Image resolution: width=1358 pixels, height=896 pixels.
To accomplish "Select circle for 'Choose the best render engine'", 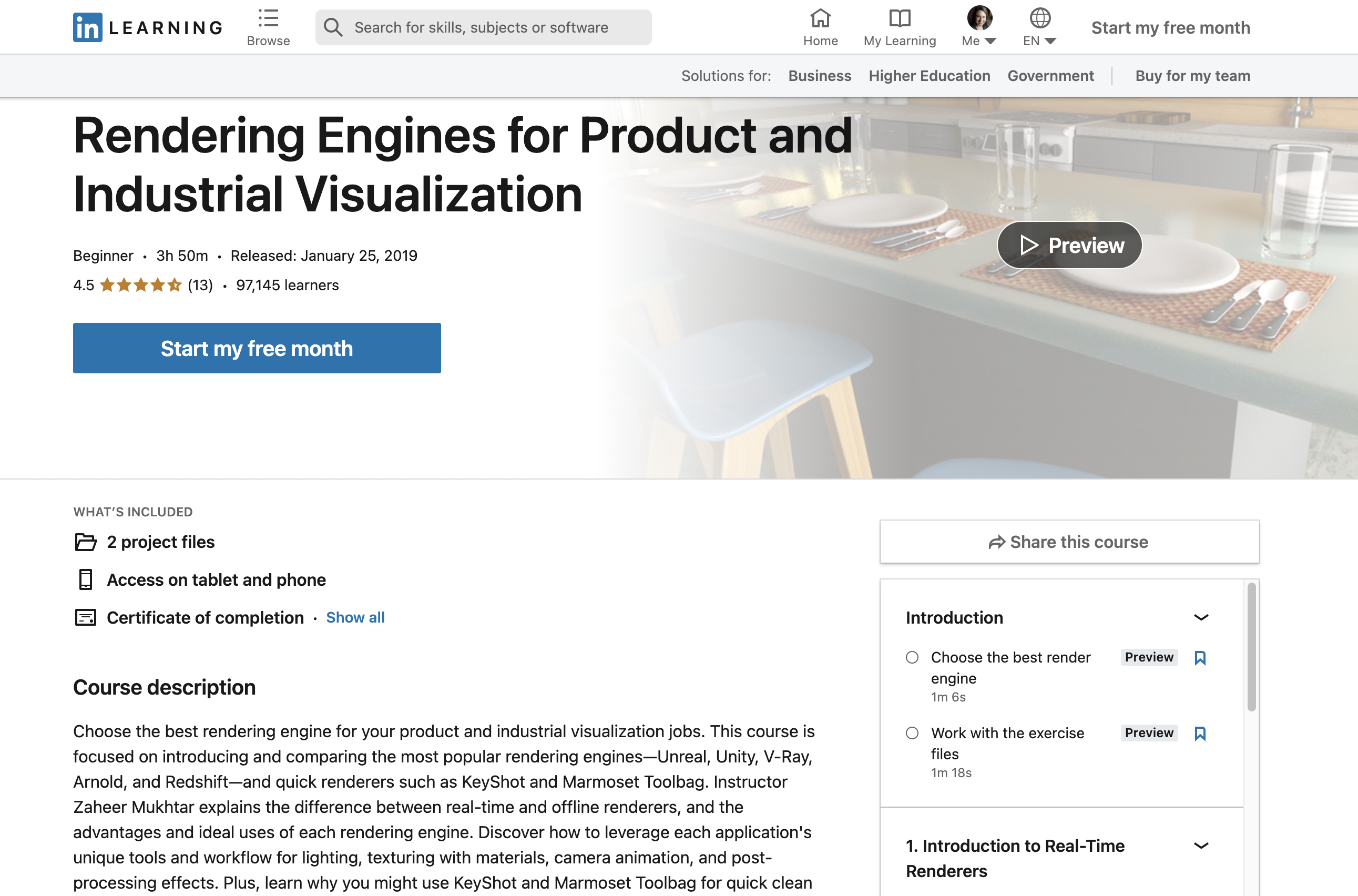I will [x=912, y=657].
